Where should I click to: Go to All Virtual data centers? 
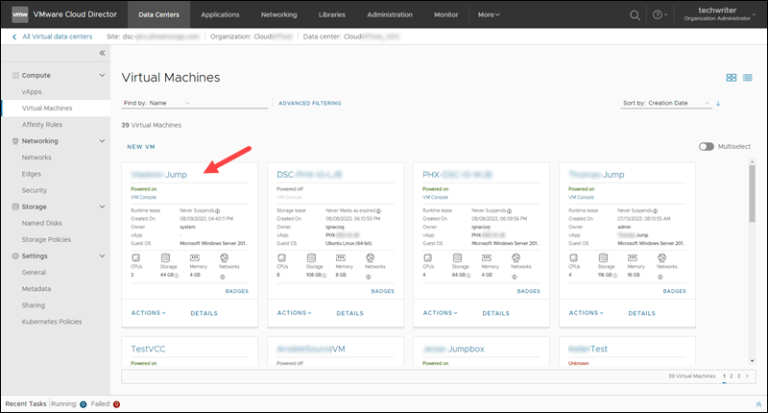point(57,37)
